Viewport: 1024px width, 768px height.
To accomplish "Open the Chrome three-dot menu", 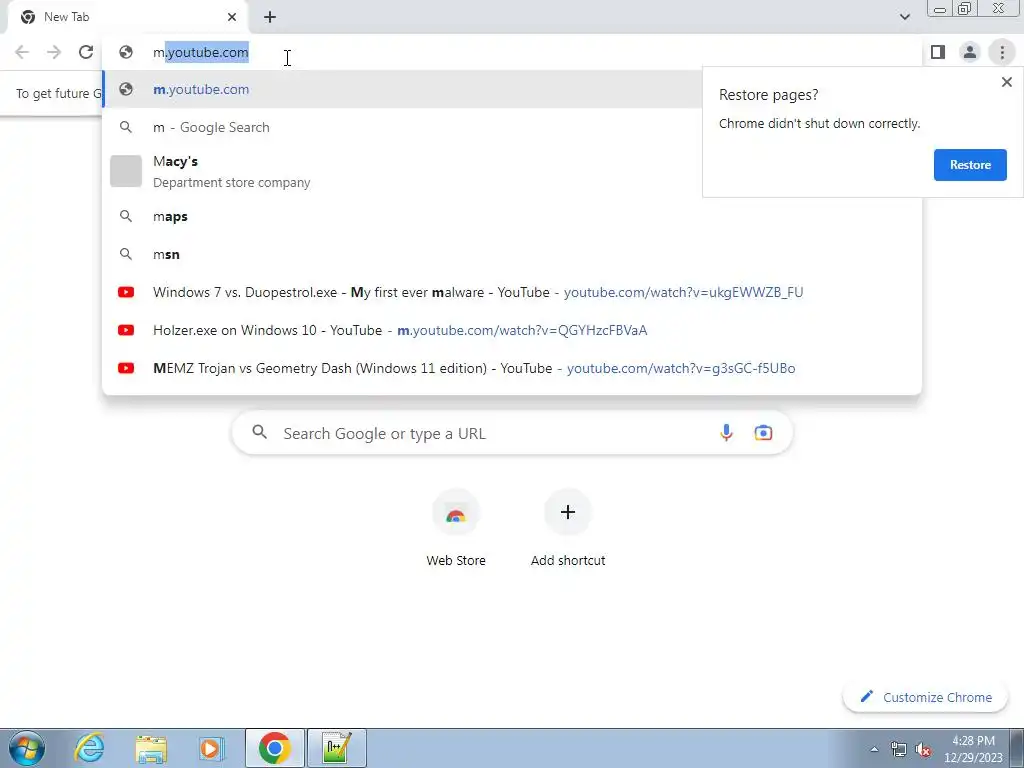I will (x=1002, y=52).
